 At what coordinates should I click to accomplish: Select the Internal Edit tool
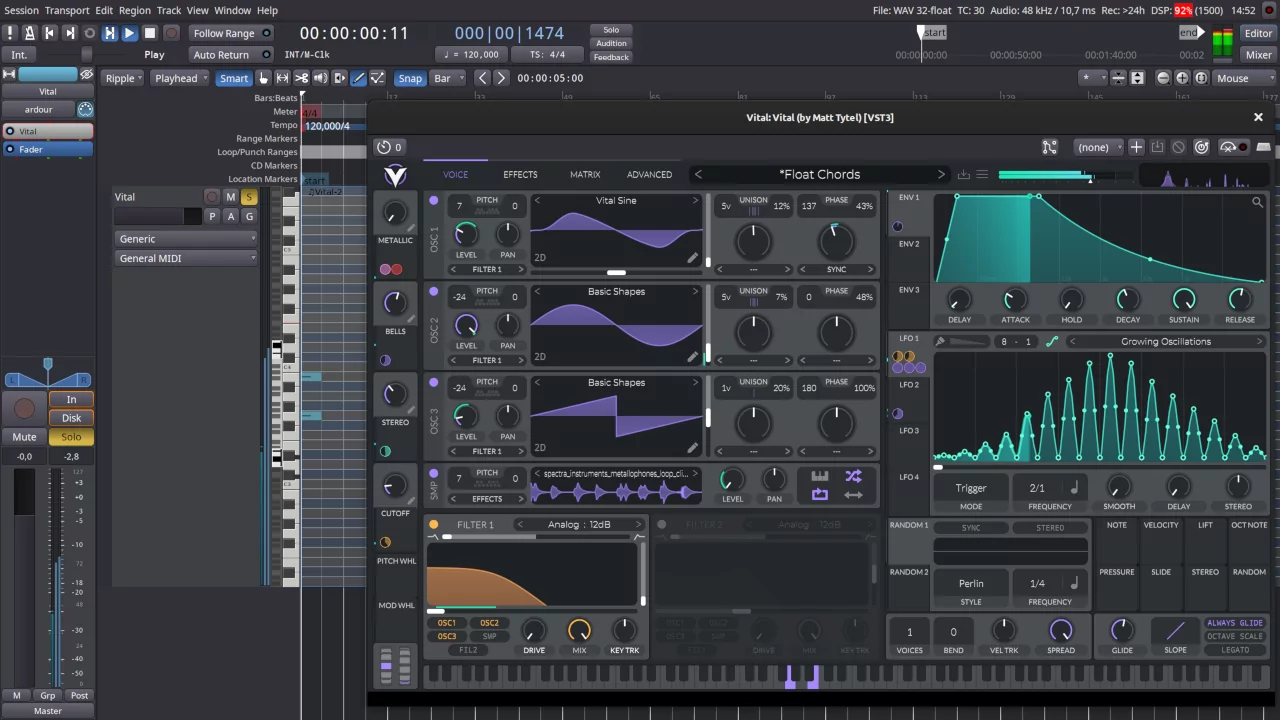tap(377, 78)
